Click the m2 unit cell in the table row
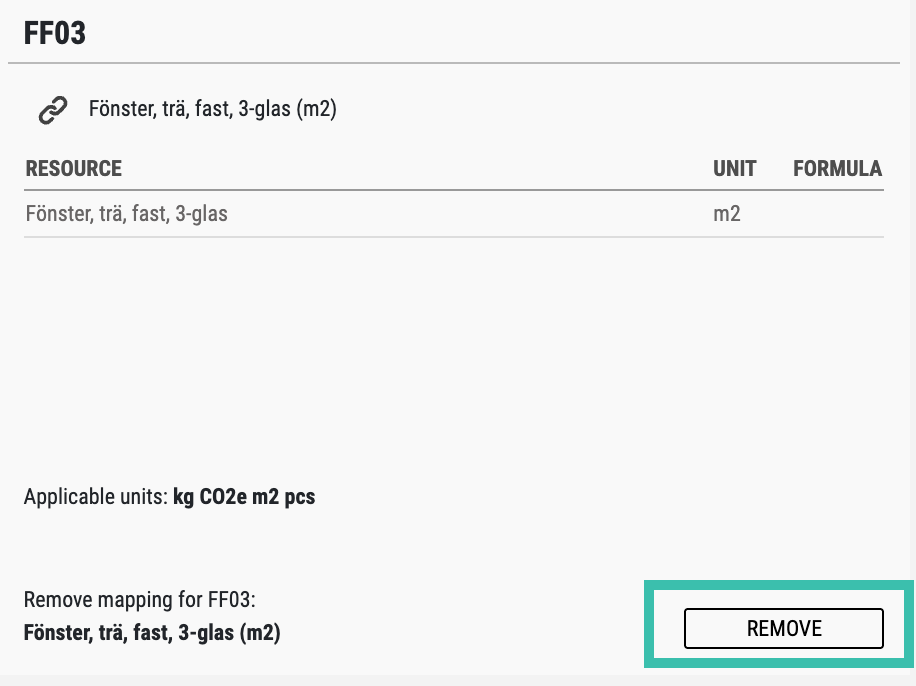The image size is (916, 686). point(727,213)
